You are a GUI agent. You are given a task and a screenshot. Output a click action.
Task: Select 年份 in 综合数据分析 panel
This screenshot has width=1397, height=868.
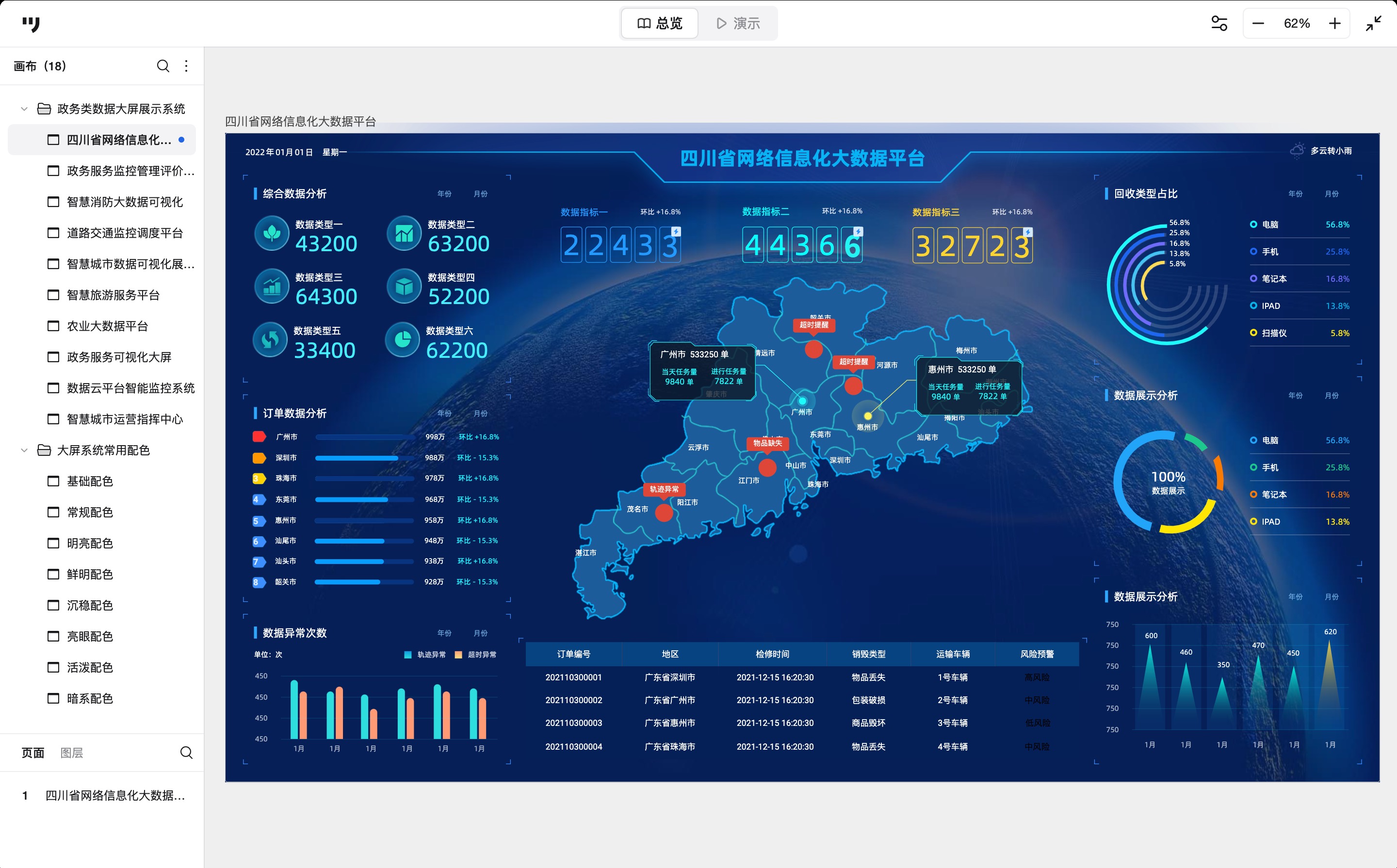tap(444, 194)
